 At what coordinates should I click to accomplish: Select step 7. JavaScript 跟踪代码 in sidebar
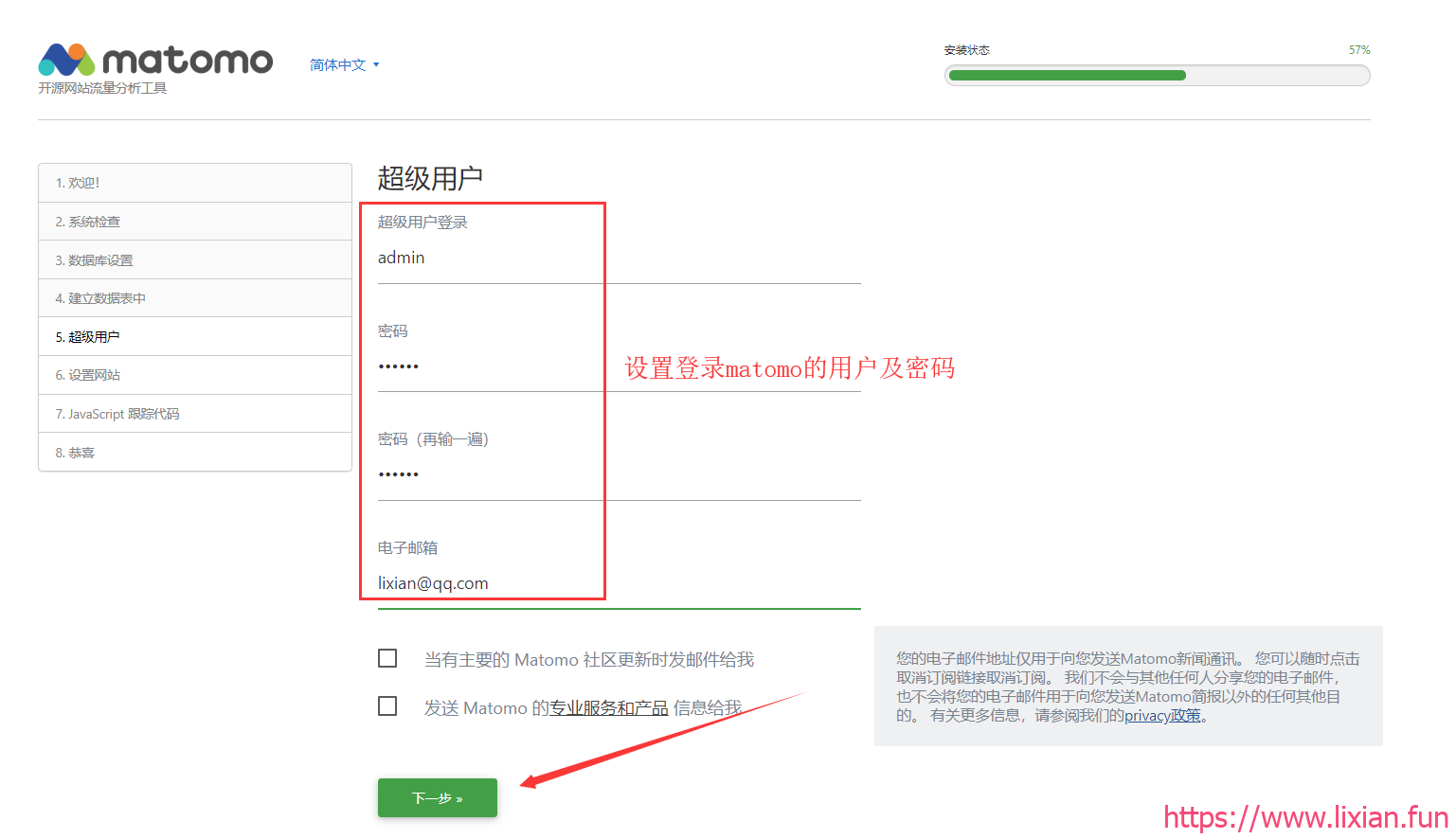tap(195, 414)
